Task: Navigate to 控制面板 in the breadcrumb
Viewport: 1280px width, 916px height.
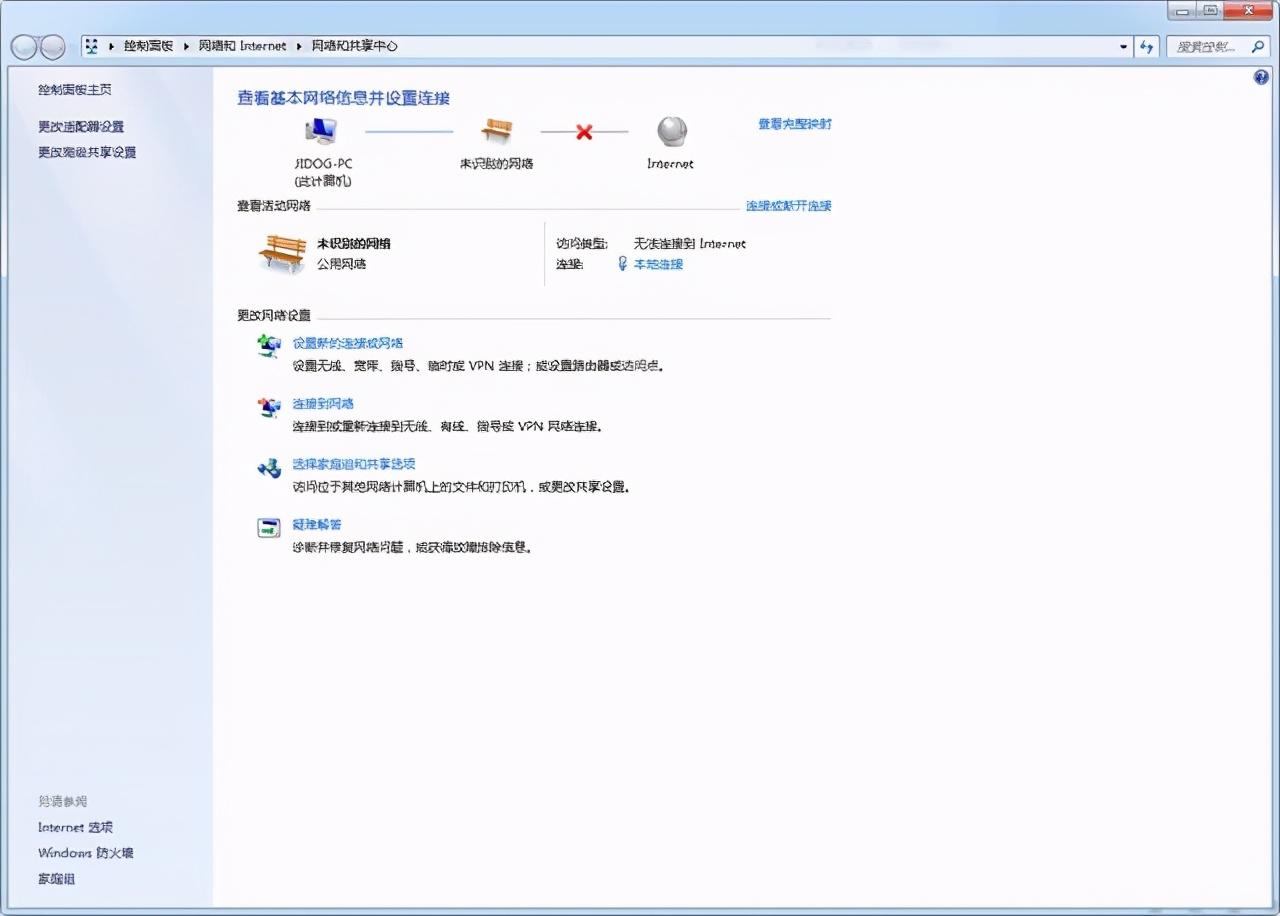Action: tap(148, 45)
